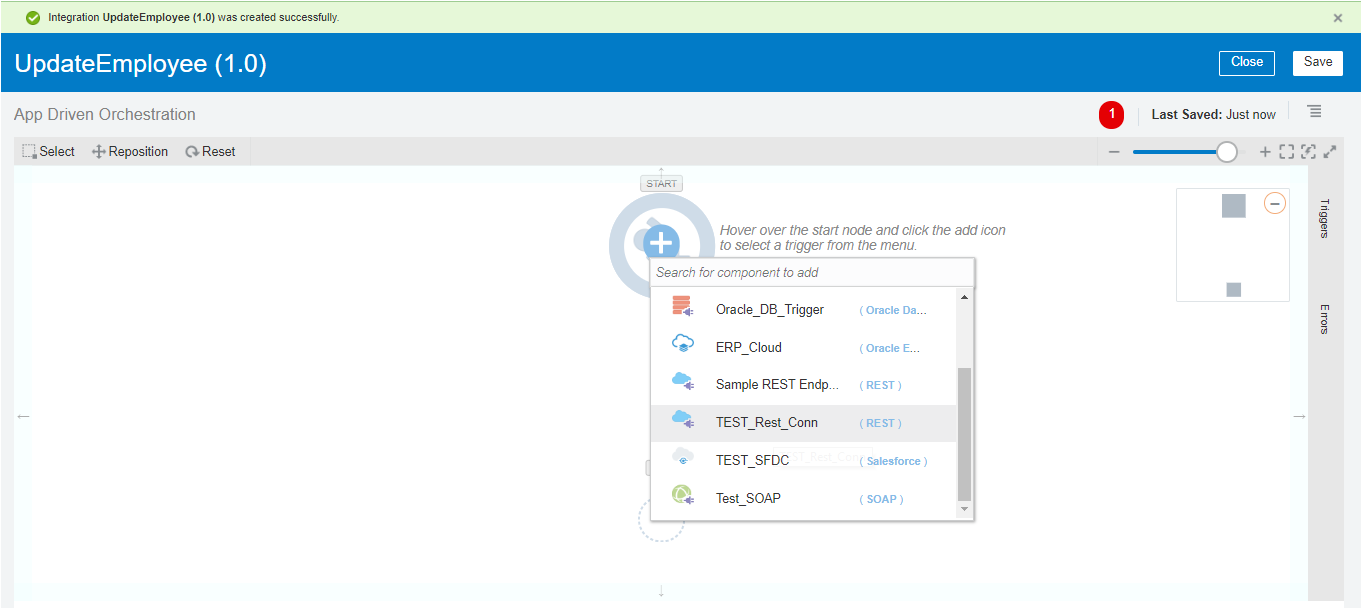The height and width of the screenshot is (608, 1366).
Task: Pan canvas left with the left arrow
Action: point(23,416)
